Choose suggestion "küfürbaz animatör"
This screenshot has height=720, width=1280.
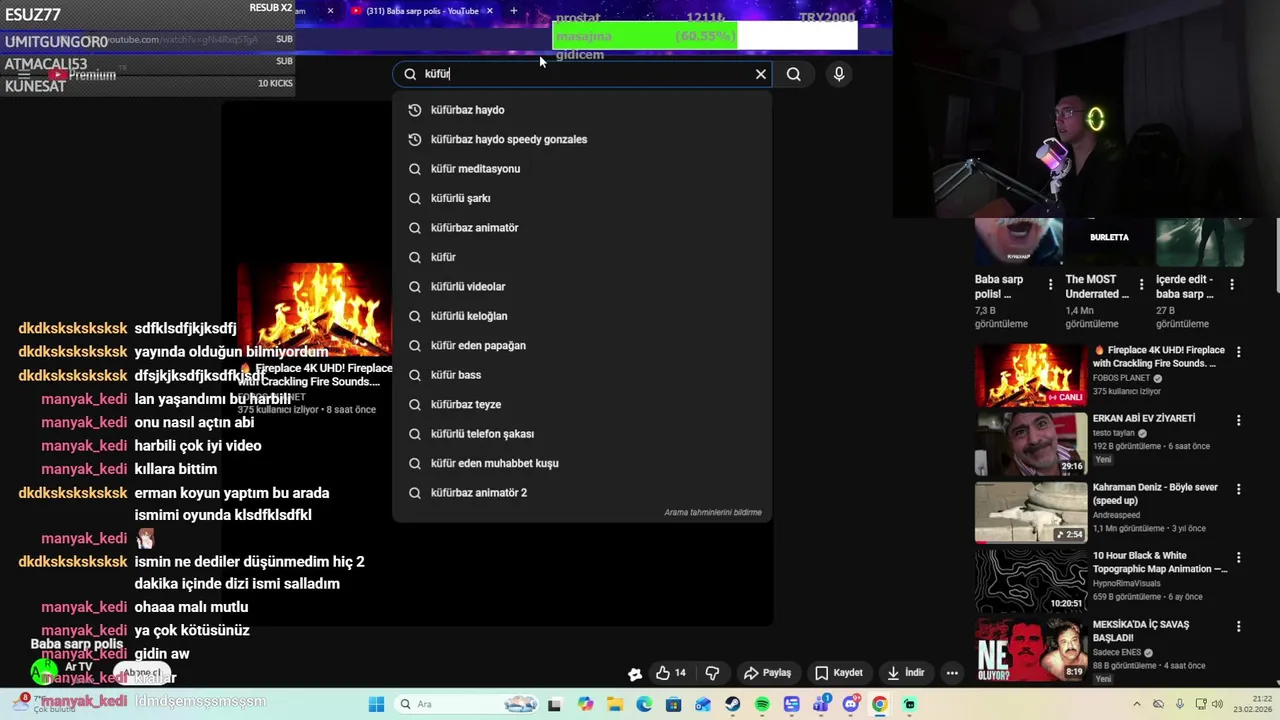(582, 228)
